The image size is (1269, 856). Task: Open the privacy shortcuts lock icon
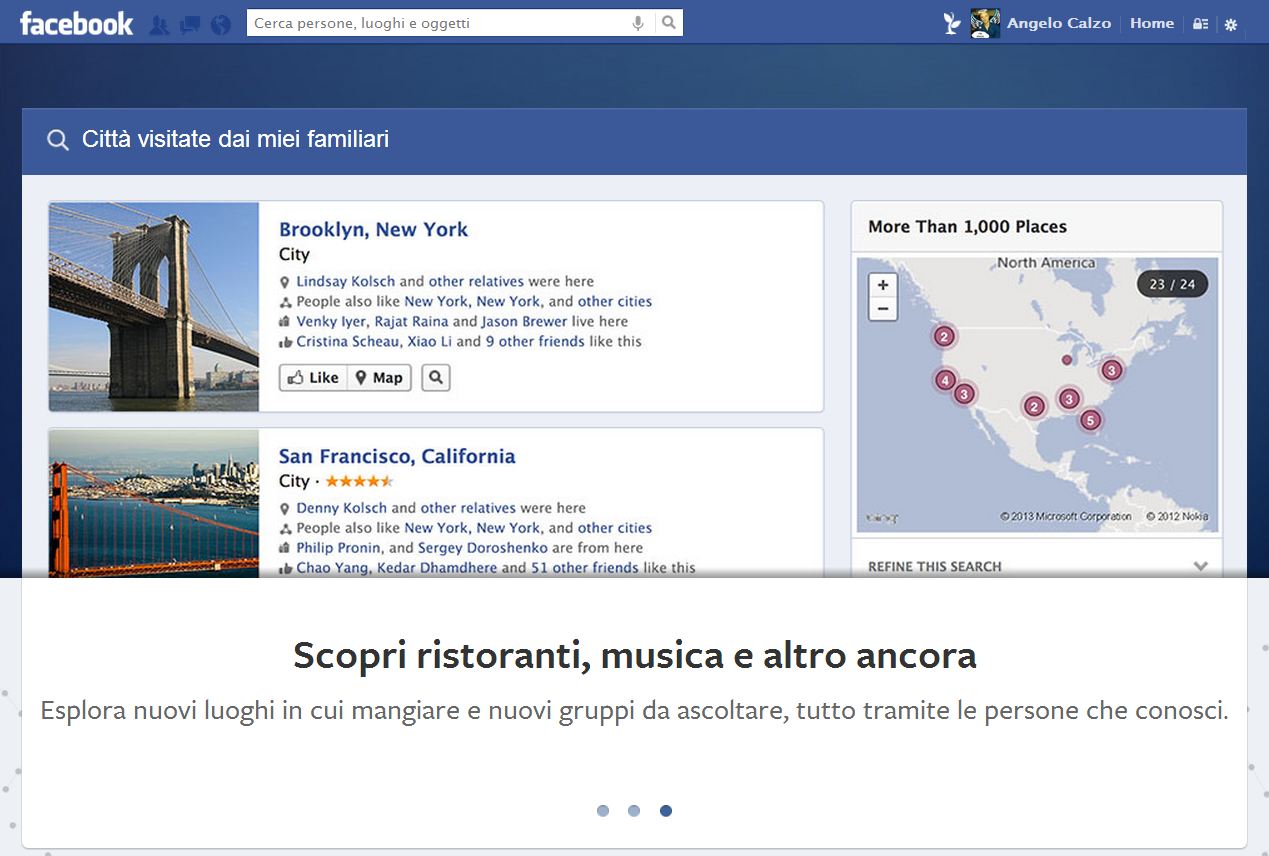(x=1201, y=24)
